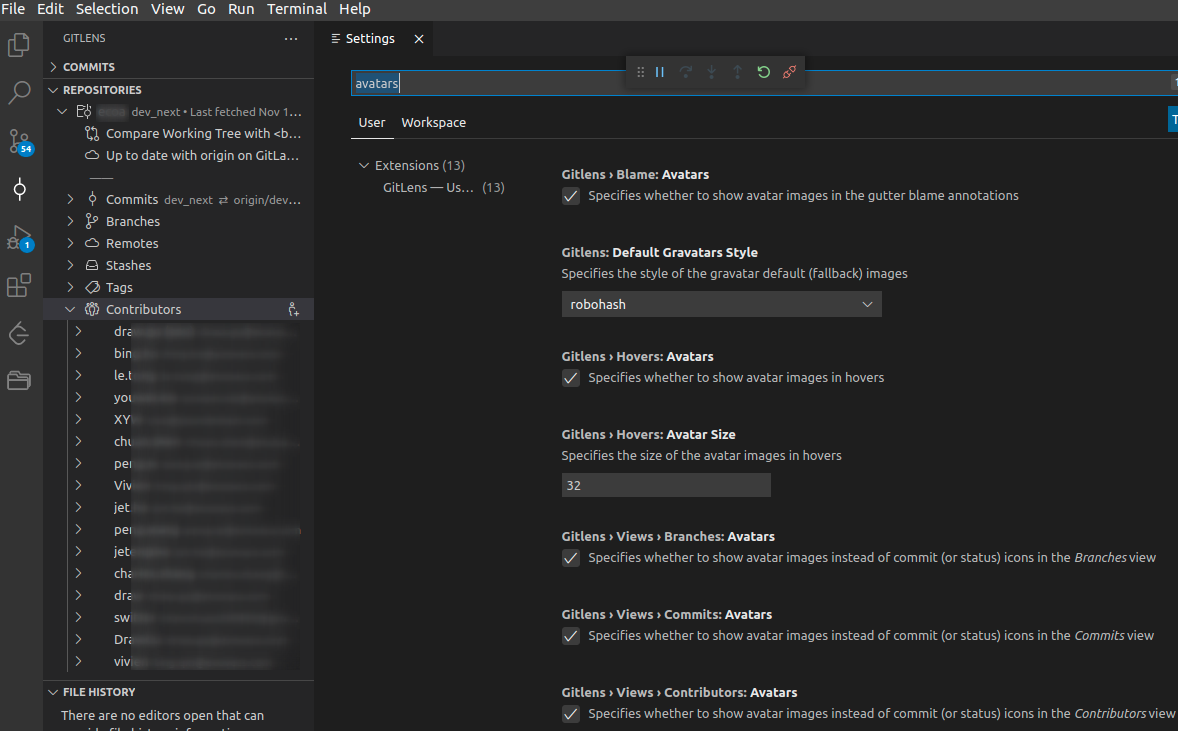The image size is (1178, 731).
Task: Expand Commits dev_next node
Action: (70, 199)
